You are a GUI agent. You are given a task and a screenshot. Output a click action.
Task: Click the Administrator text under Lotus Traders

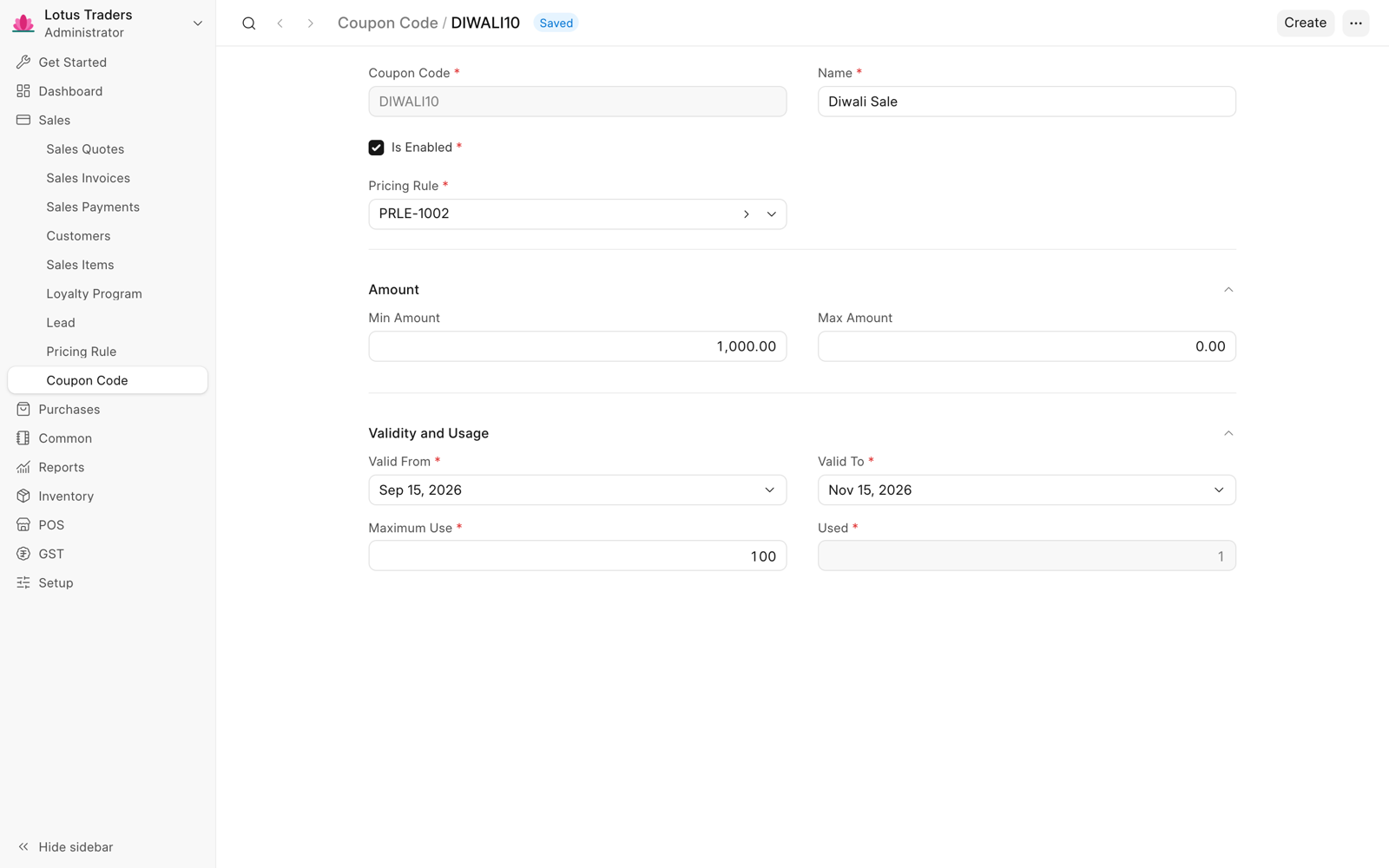click(84, 33)
